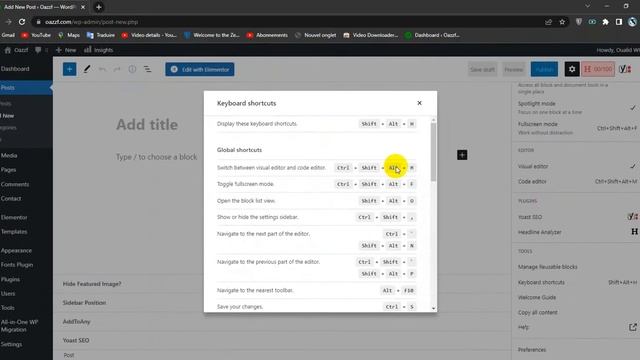
Task: Open Contact in the admin sidebar
Action: [11, 198]
